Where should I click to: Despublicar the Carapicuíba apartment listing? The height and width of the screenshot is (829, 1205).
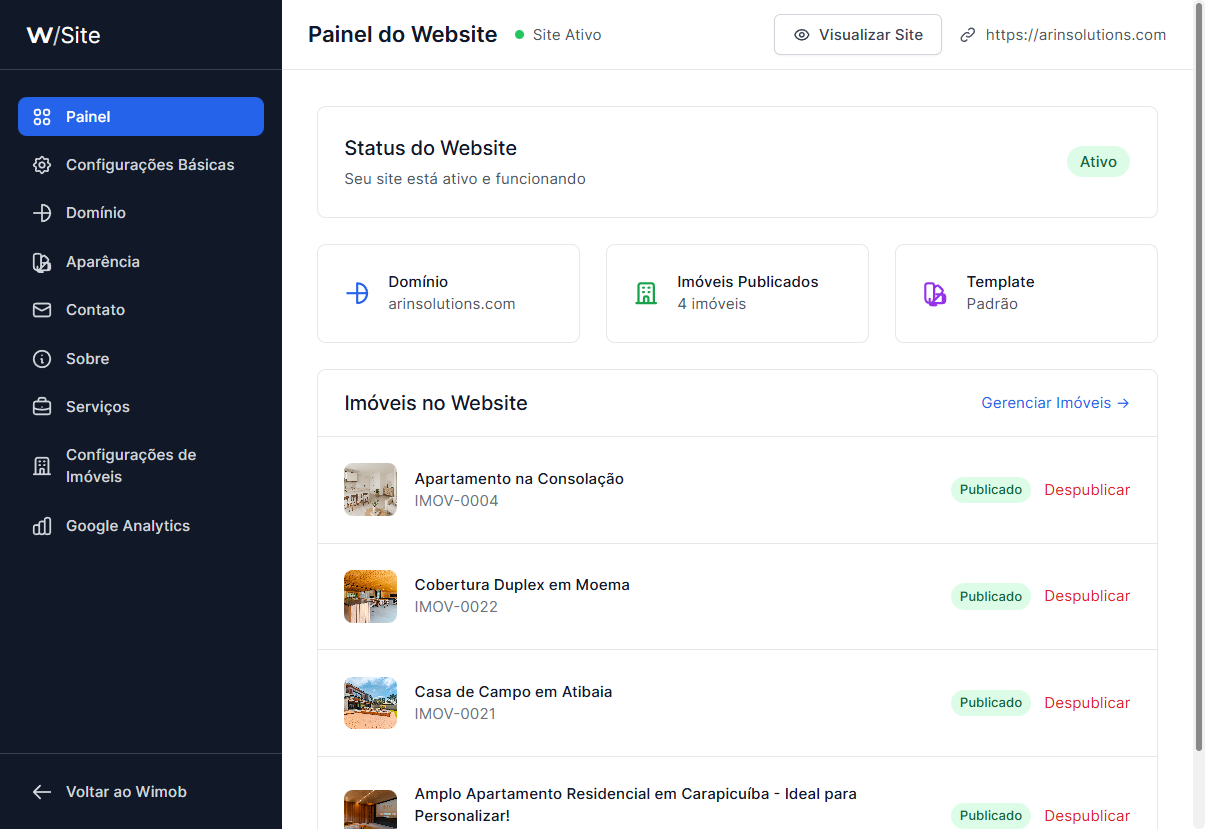pos(1087,816)
